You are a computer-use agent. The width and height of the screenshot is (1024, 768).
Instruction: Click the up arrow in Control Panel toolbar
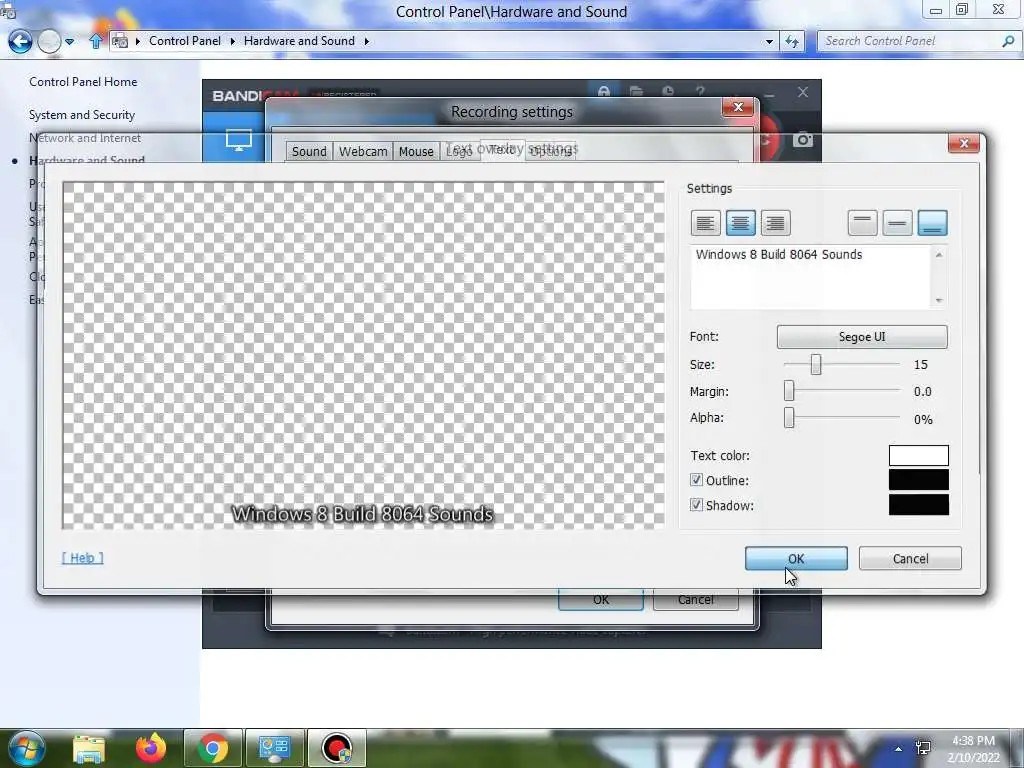[95, 41]
